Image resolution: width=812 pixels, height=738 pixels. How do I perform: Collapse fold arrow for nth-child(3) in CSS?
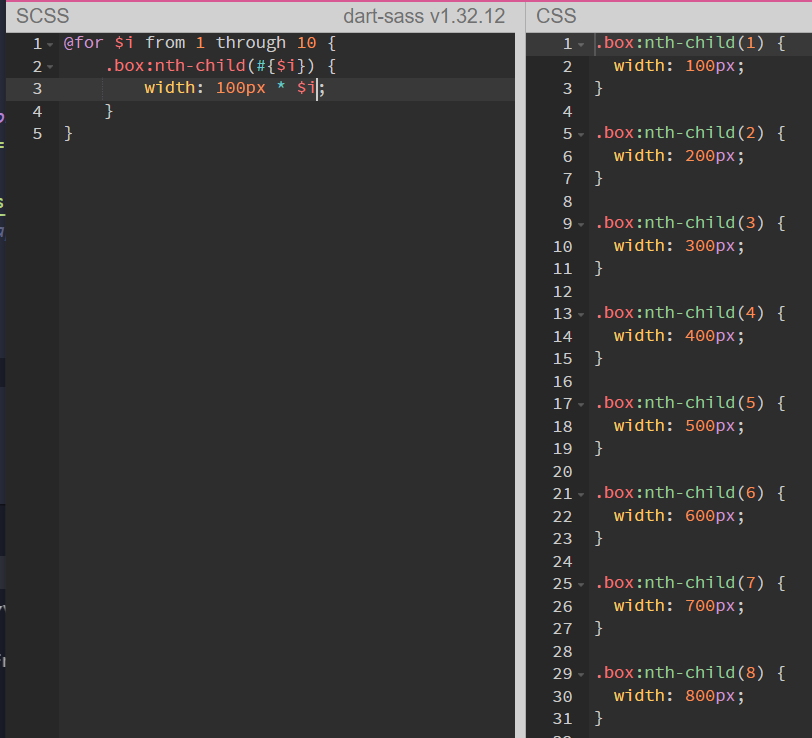[581, 225]
